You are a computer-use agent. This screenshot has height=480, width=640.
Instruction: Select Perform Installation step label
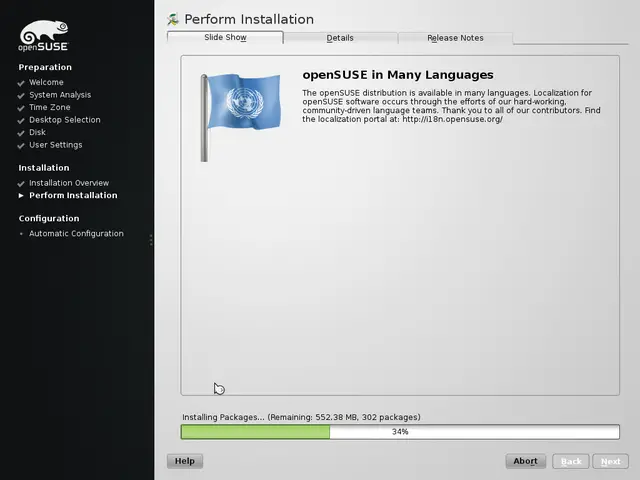[x=73, y=195]
